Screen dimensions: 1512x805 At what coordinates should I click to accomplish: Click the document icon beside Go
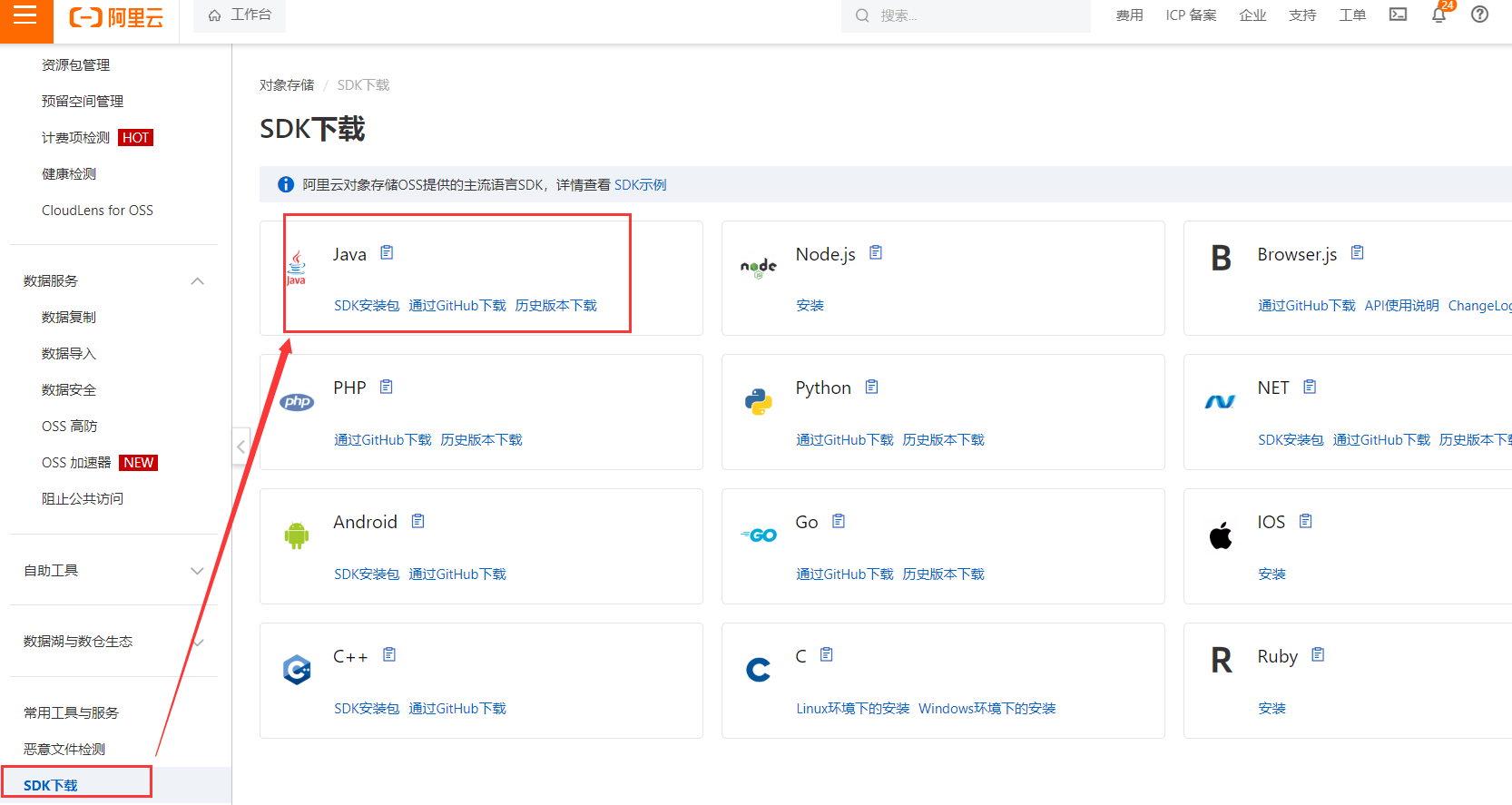tap(839, 521)
